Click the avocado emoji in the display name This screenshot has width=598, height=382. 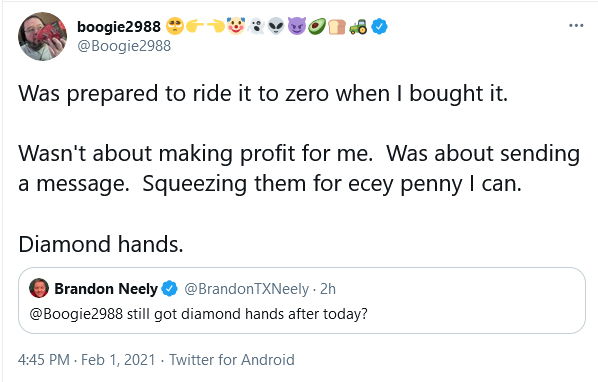[317, 26]
